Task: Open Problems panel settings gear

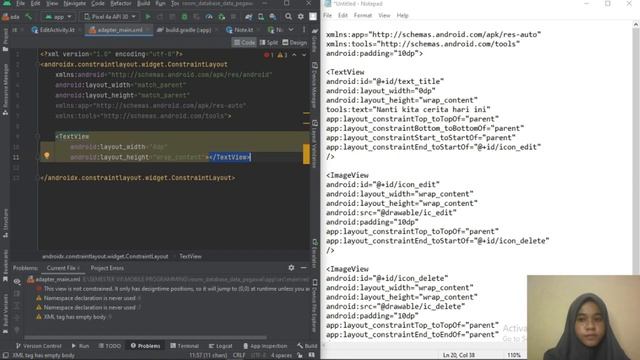Action: click(291, 268)
